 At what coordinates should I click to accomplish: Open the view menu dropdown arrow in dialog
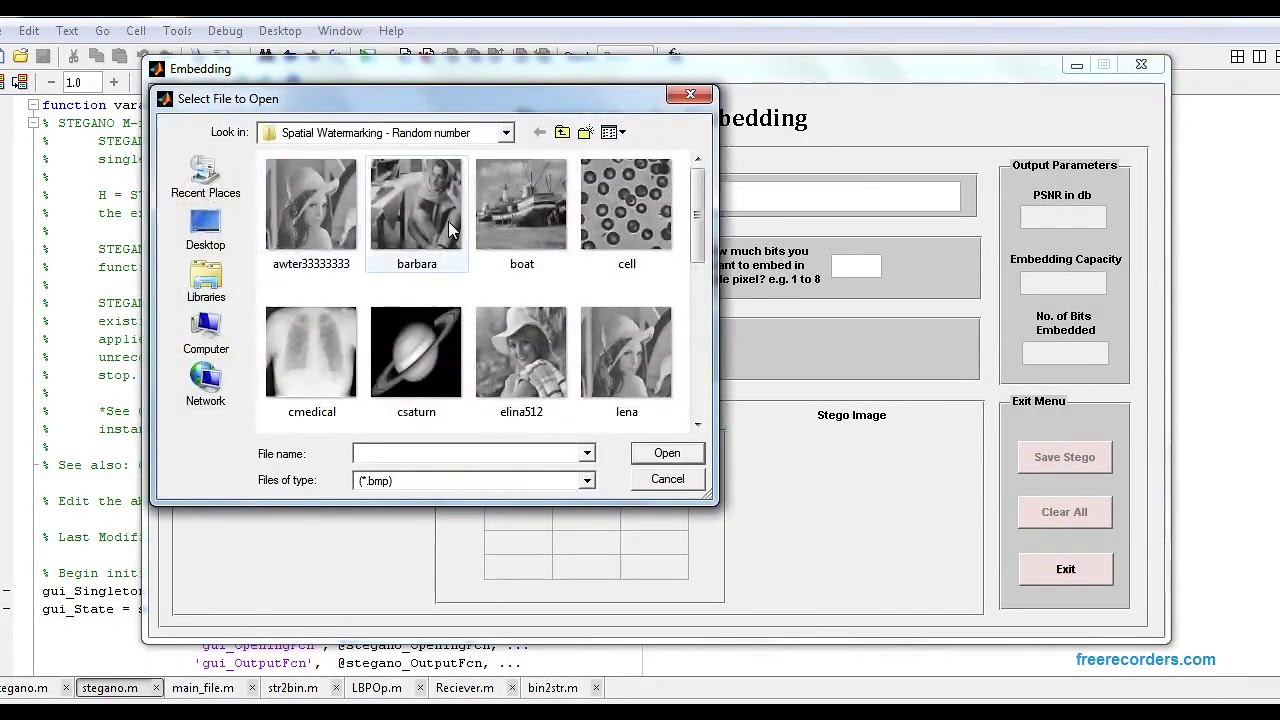622,132
